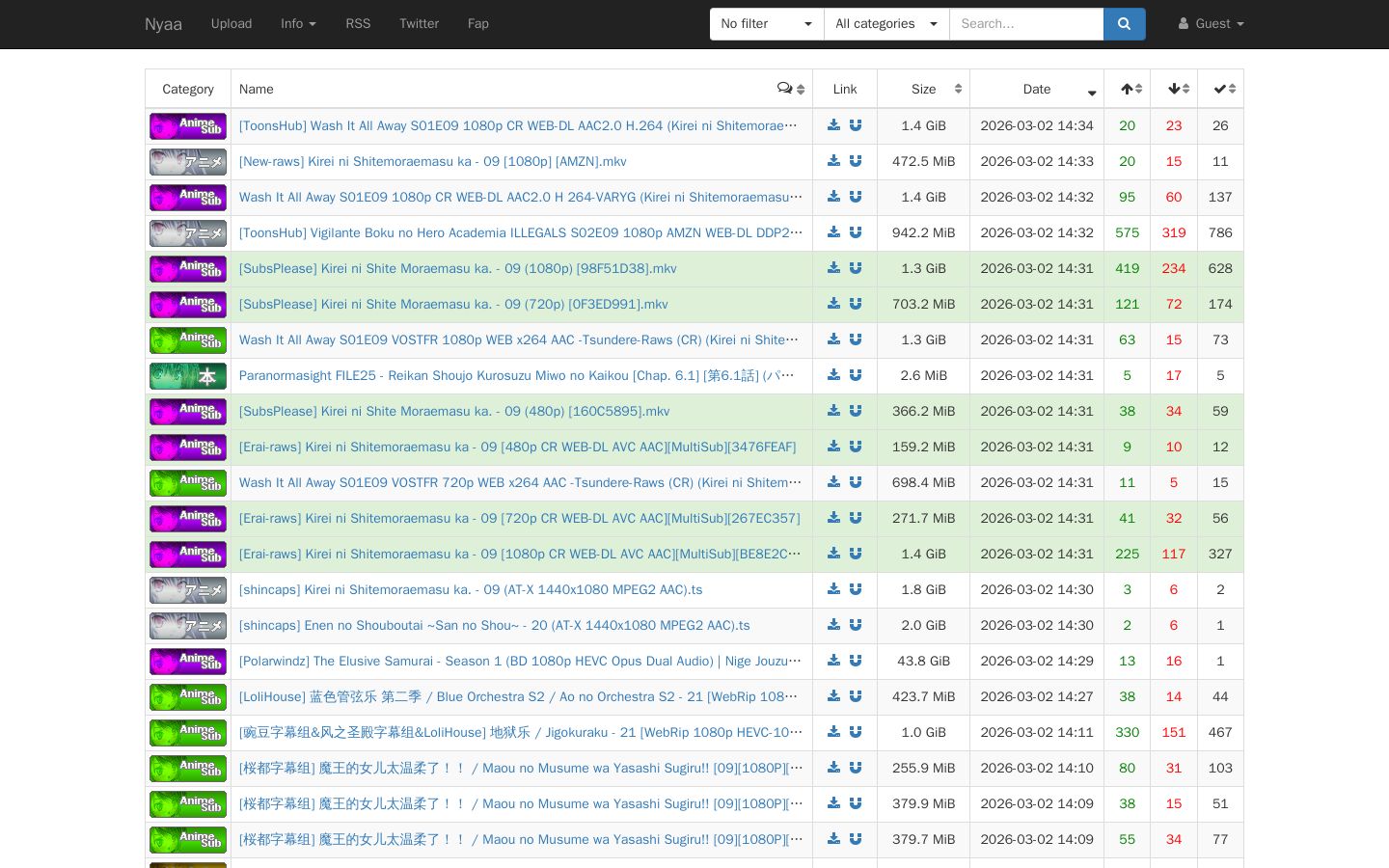The height and width of the screenshot is (868, 1389).
Task: Open magnet link for ToonsHub Vigilante Boku no Hero
Action: click(856, 232)
